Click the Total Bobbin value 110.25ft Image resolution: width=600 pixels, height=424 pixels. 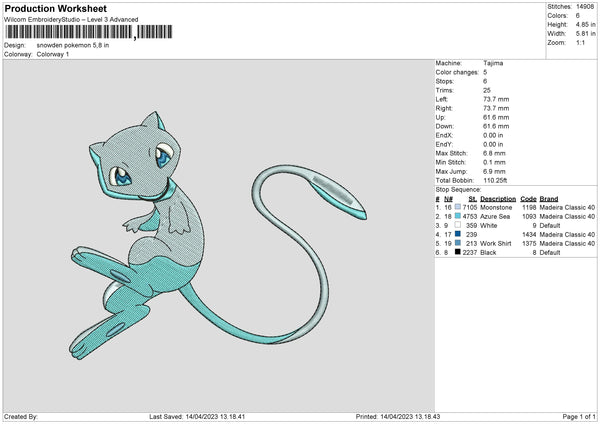[x=495, y=181]
